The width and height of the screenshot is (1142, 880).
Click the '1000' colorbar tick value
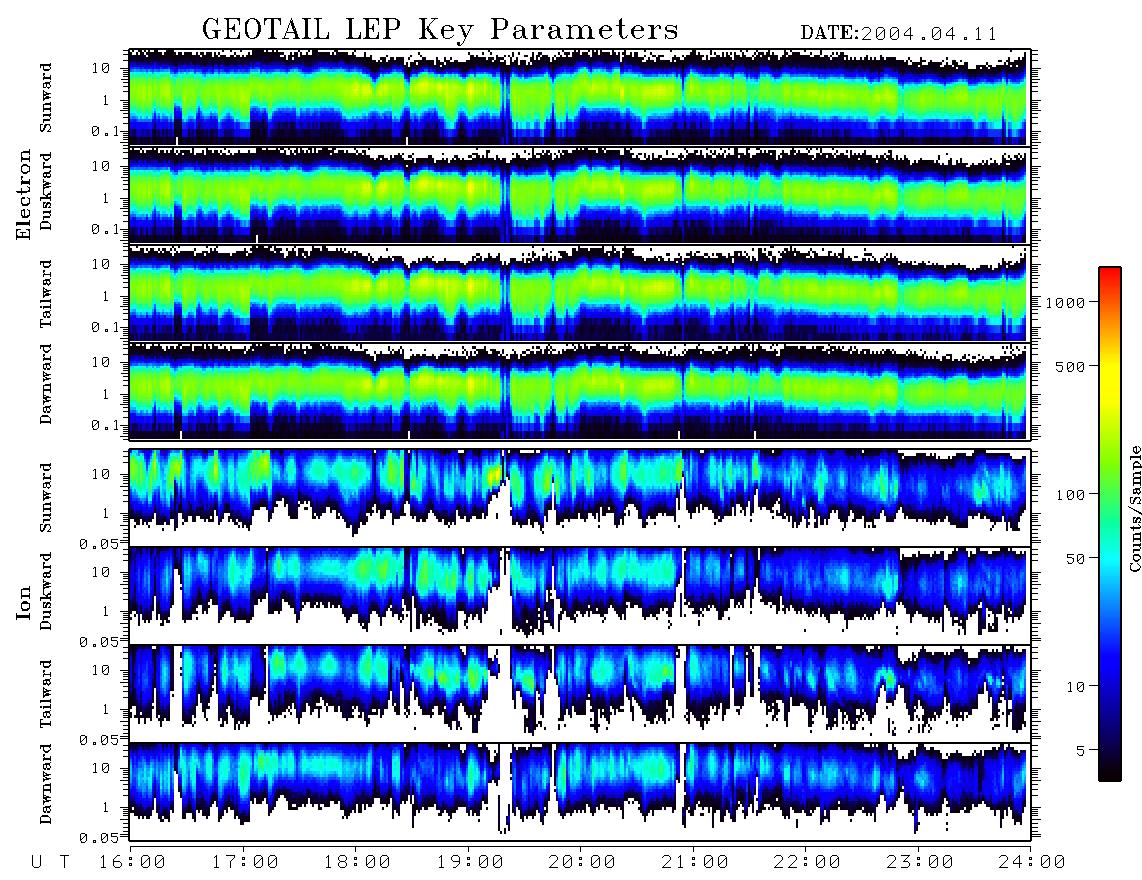1065,302
